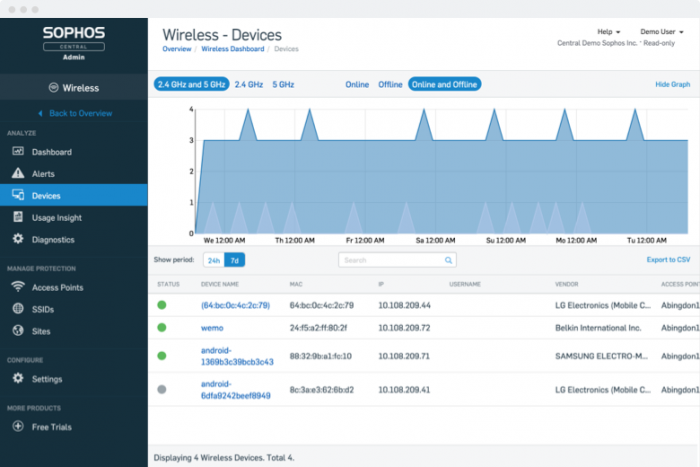This screenshot has width=700, height=467.
Task: Click the Dashboard chart icon in sidebar
Action: (x=17, y=152)
